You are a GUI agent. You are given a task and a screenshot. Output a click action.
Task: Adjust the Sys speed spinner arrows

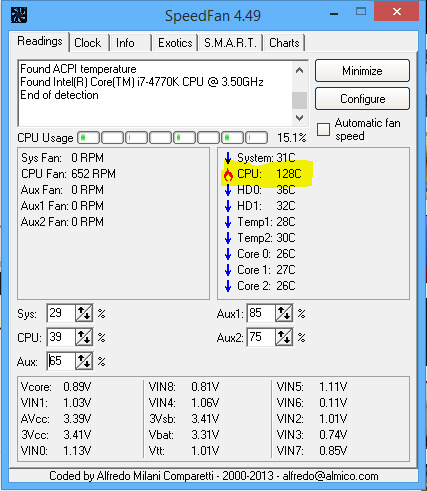84,313
